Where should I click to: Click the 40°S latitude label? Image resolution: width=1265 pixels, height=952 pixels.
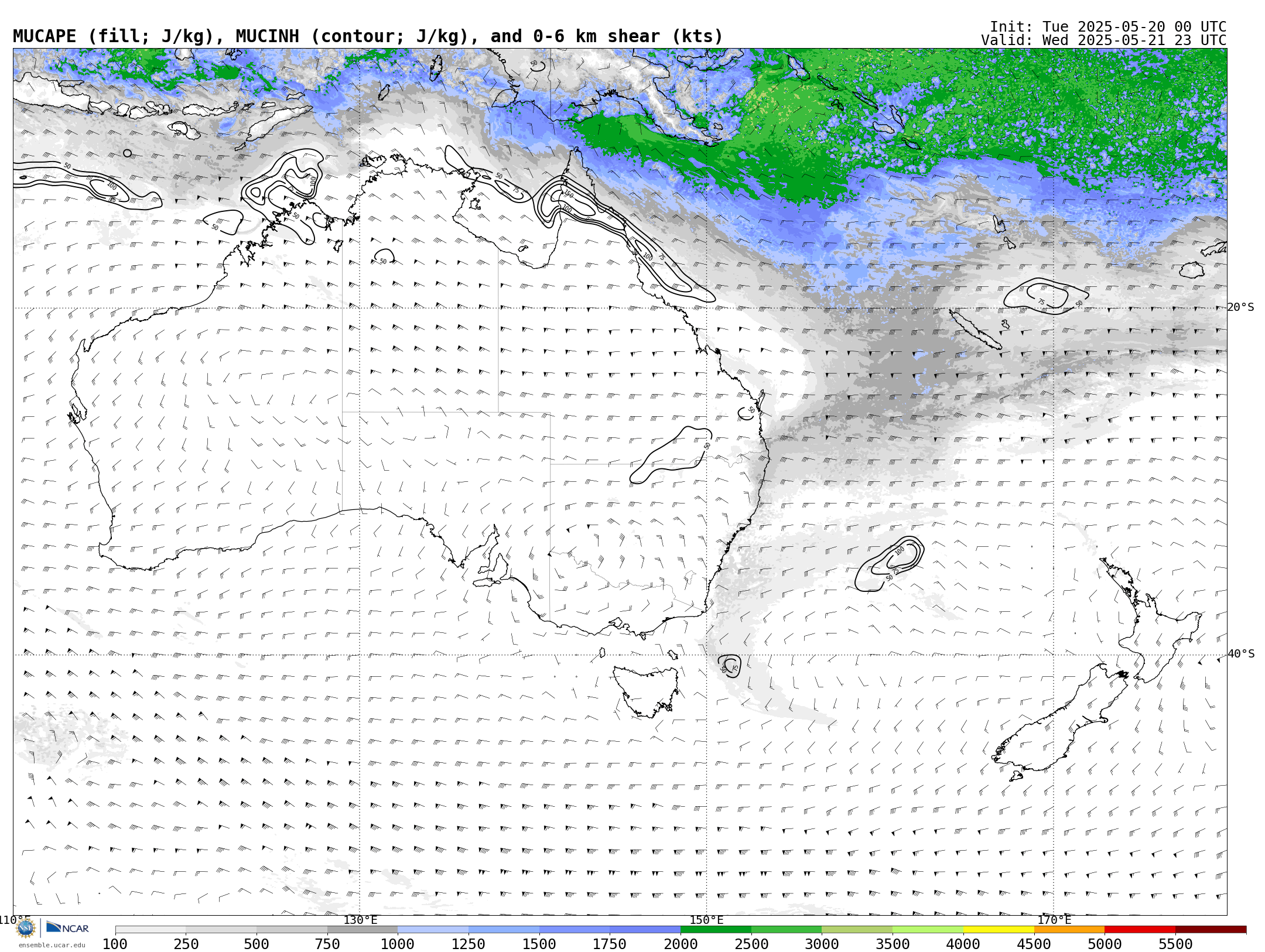tap(1241, 654)
